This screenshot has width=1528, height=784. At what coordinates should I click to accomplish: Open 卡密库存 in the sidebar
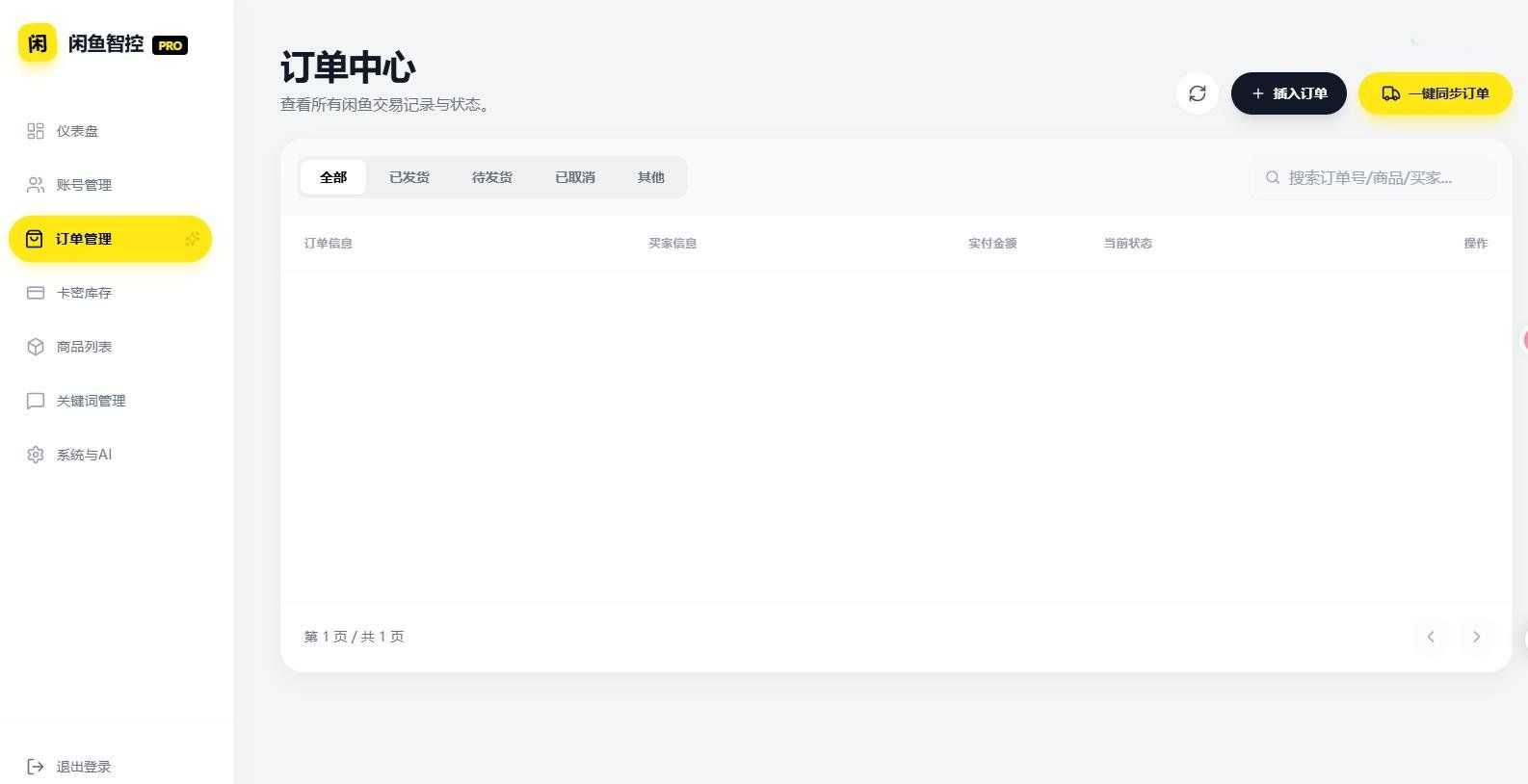coord(110,293)
